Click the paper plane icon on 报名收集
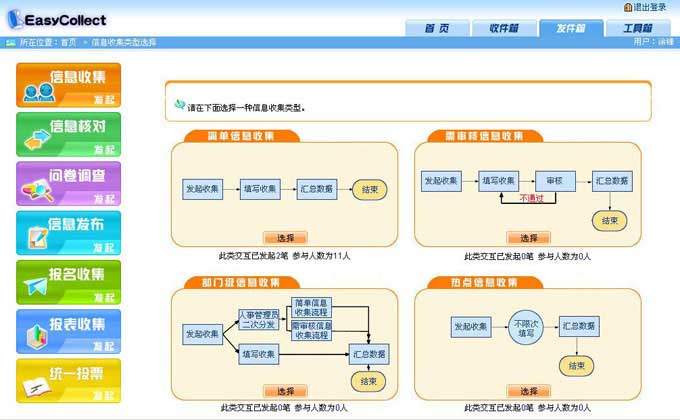 (35, 286)
